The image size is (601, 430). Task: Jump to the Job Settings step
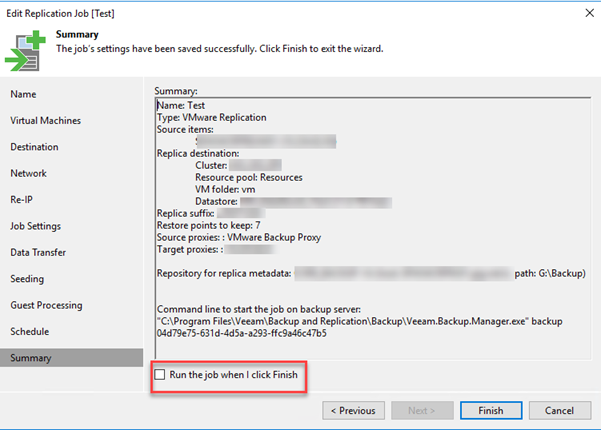pyautogui.click(x=36, y=226)
